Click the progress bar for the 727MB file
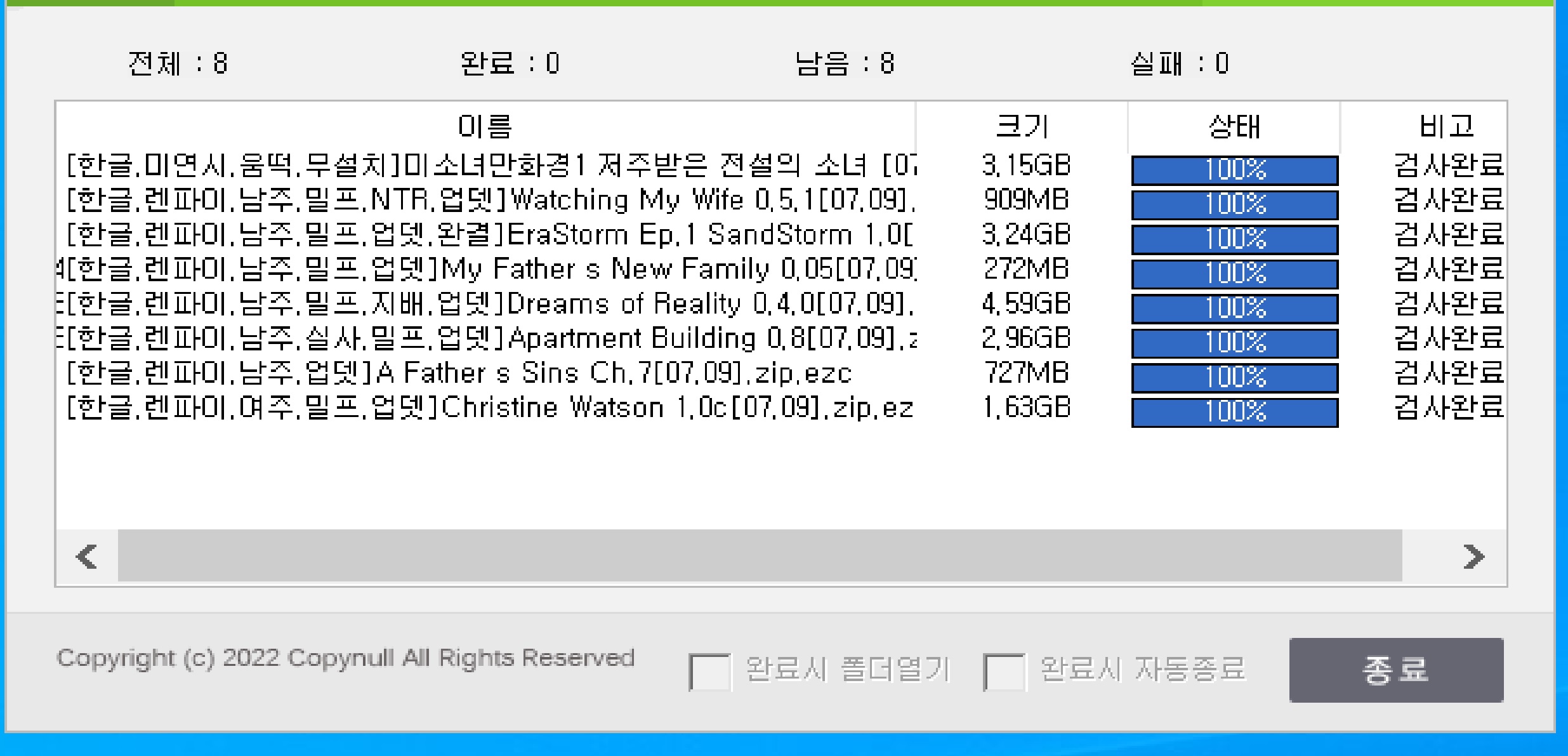Viewport: 1568px width, 756px height. tap(1234, 378)
